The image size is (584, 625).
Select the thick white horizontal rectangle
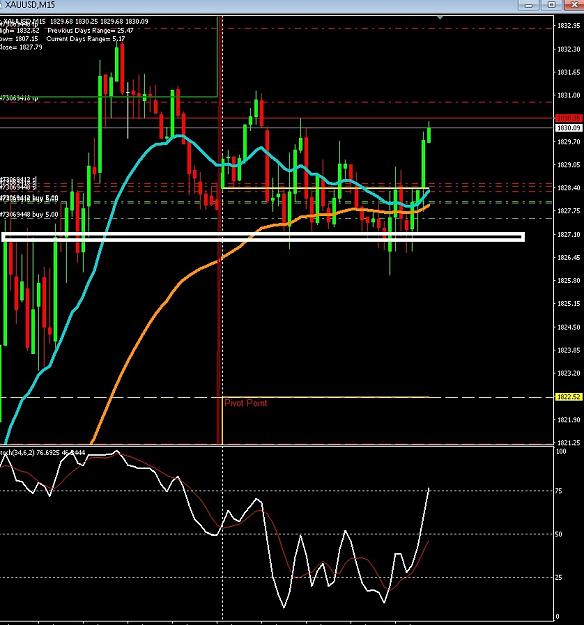pos(263,237)
